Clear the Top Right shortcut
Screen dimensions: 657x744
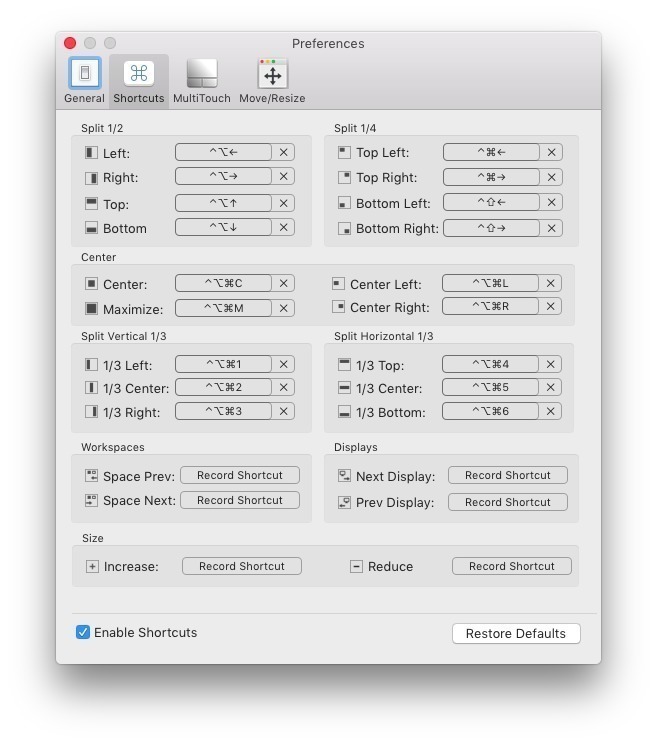[x=551, y=176]
